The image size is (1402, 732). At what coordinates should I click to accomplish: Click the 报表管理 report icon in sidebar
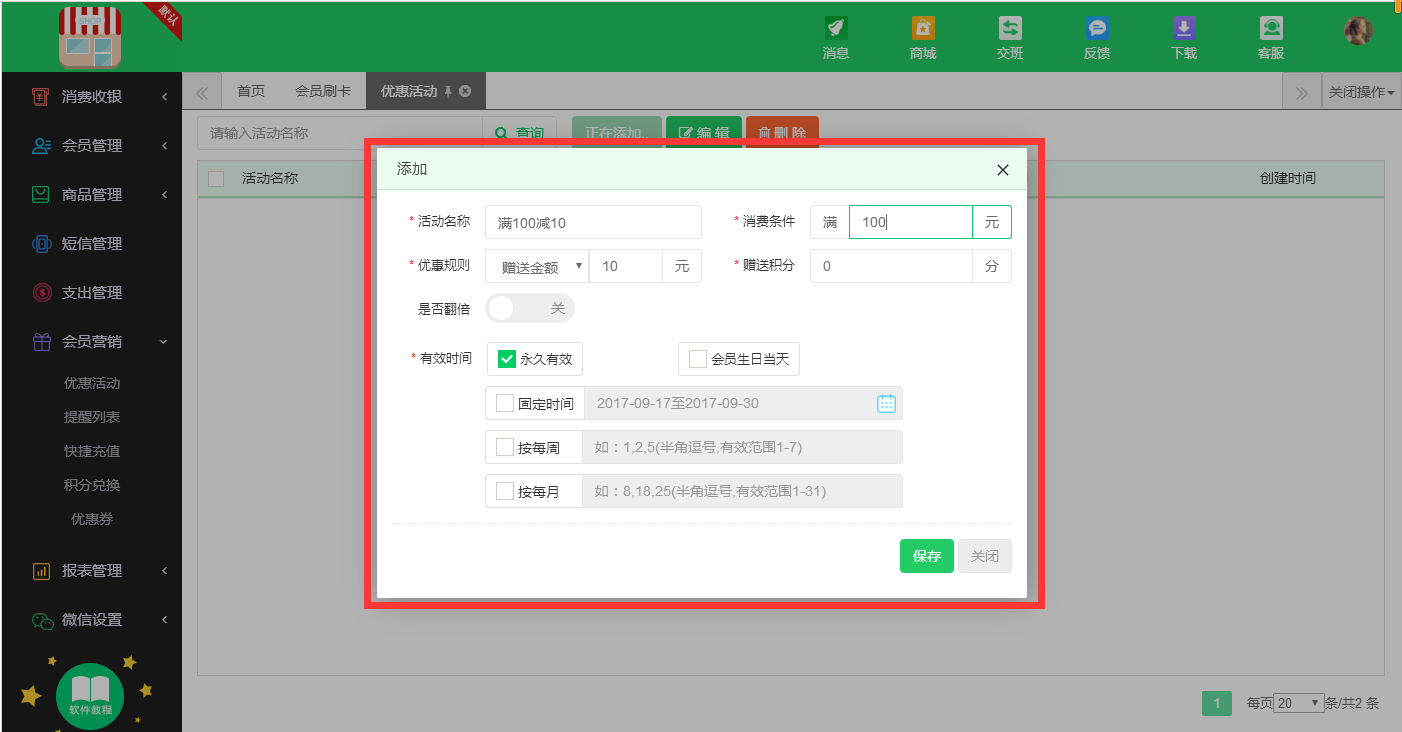tap(41, 571)
